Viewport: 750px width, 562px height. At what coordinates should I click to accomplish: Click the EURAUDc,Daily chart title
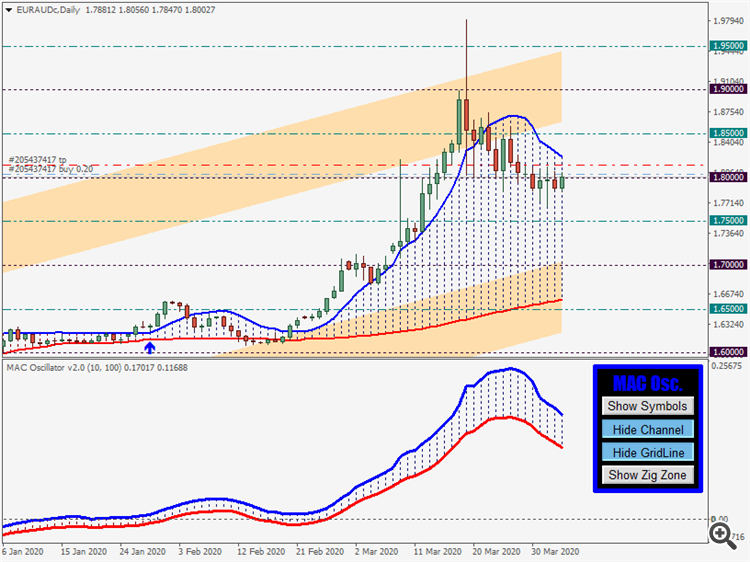[x=48, y=10]
